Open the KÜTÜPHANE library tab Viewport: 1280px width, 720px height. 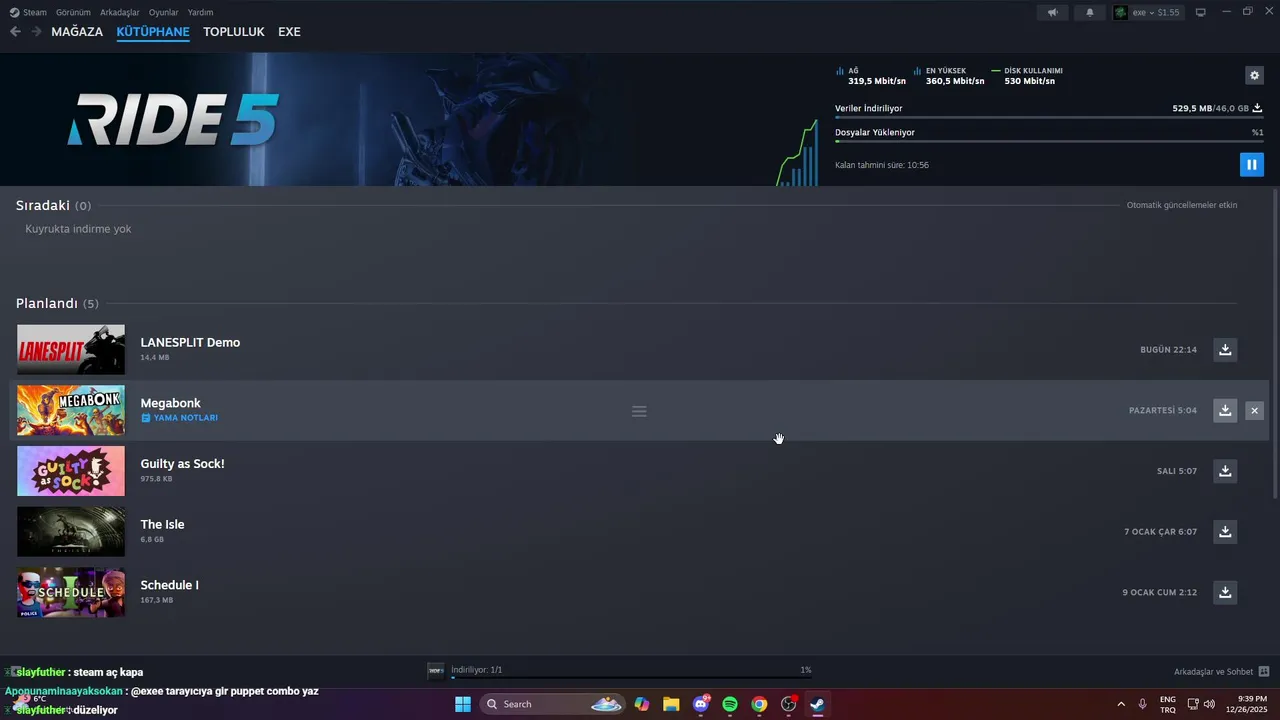tap(153, 32)
